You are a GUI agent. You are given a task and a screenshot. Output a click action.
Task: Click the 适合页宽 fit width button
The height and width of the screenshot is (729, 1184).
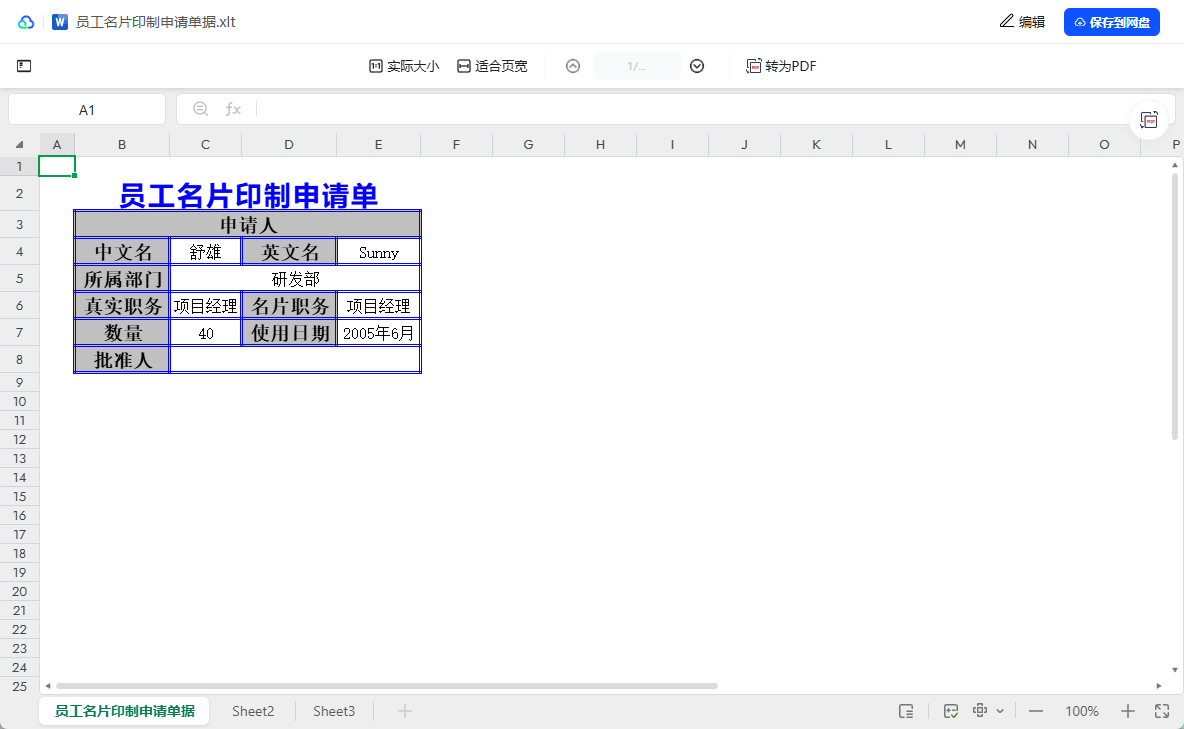click(x=492, y=66)
